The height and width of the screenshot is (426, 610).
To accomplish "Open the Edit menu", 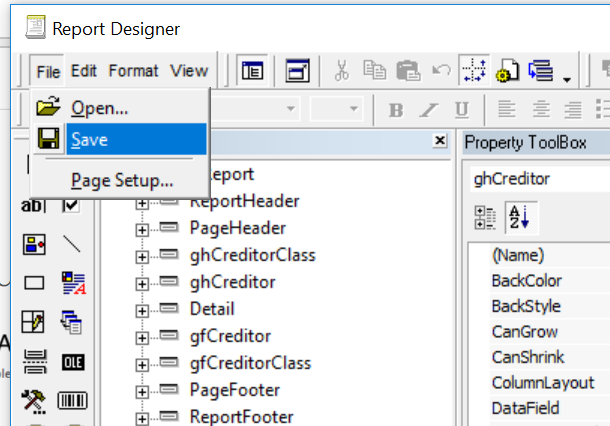I will point(84,70).
